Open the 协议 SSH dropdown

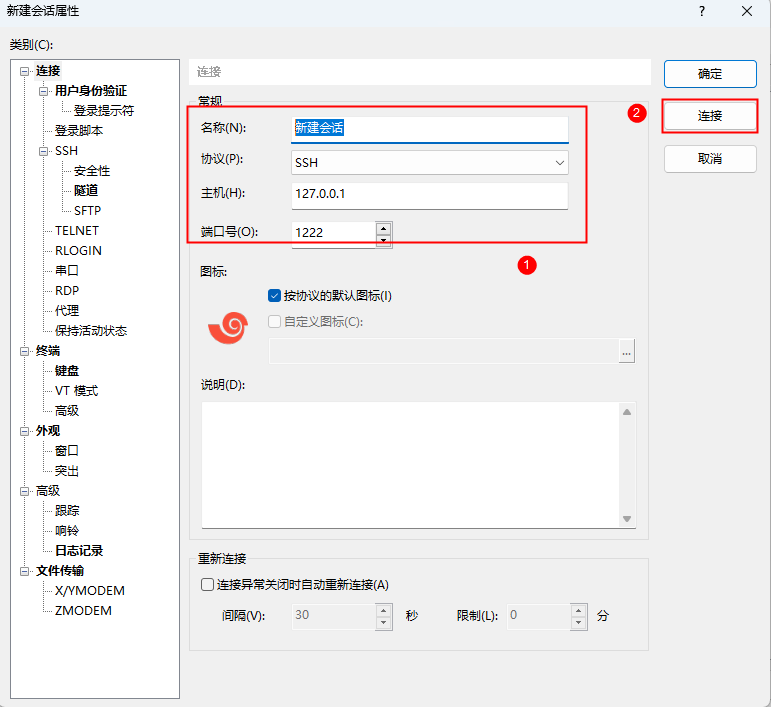pyautogui.click(x=430, y=163)
